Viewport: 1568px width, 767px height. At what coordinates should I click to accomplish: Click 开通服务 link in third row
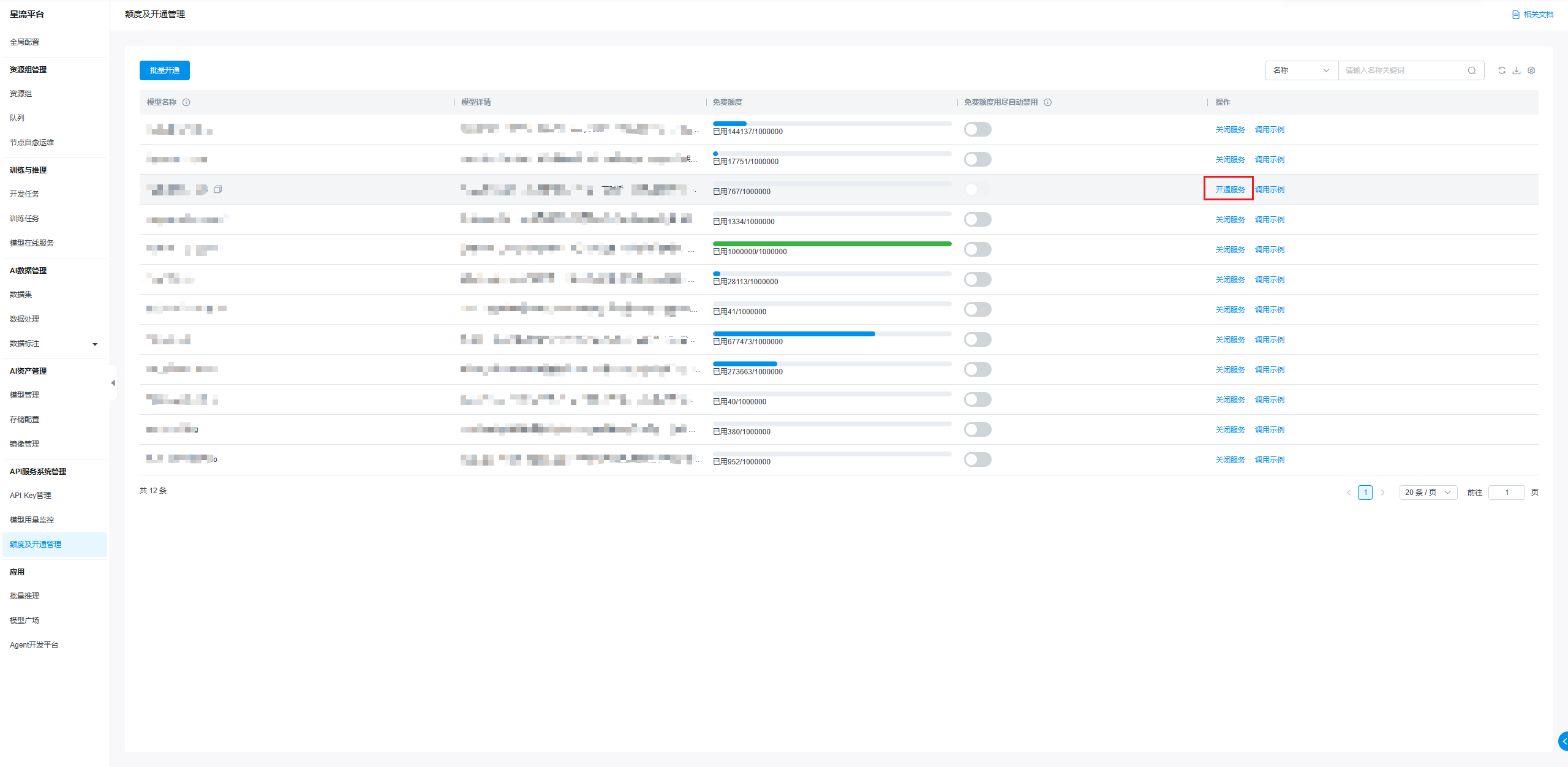click(x=1230, y=190)
